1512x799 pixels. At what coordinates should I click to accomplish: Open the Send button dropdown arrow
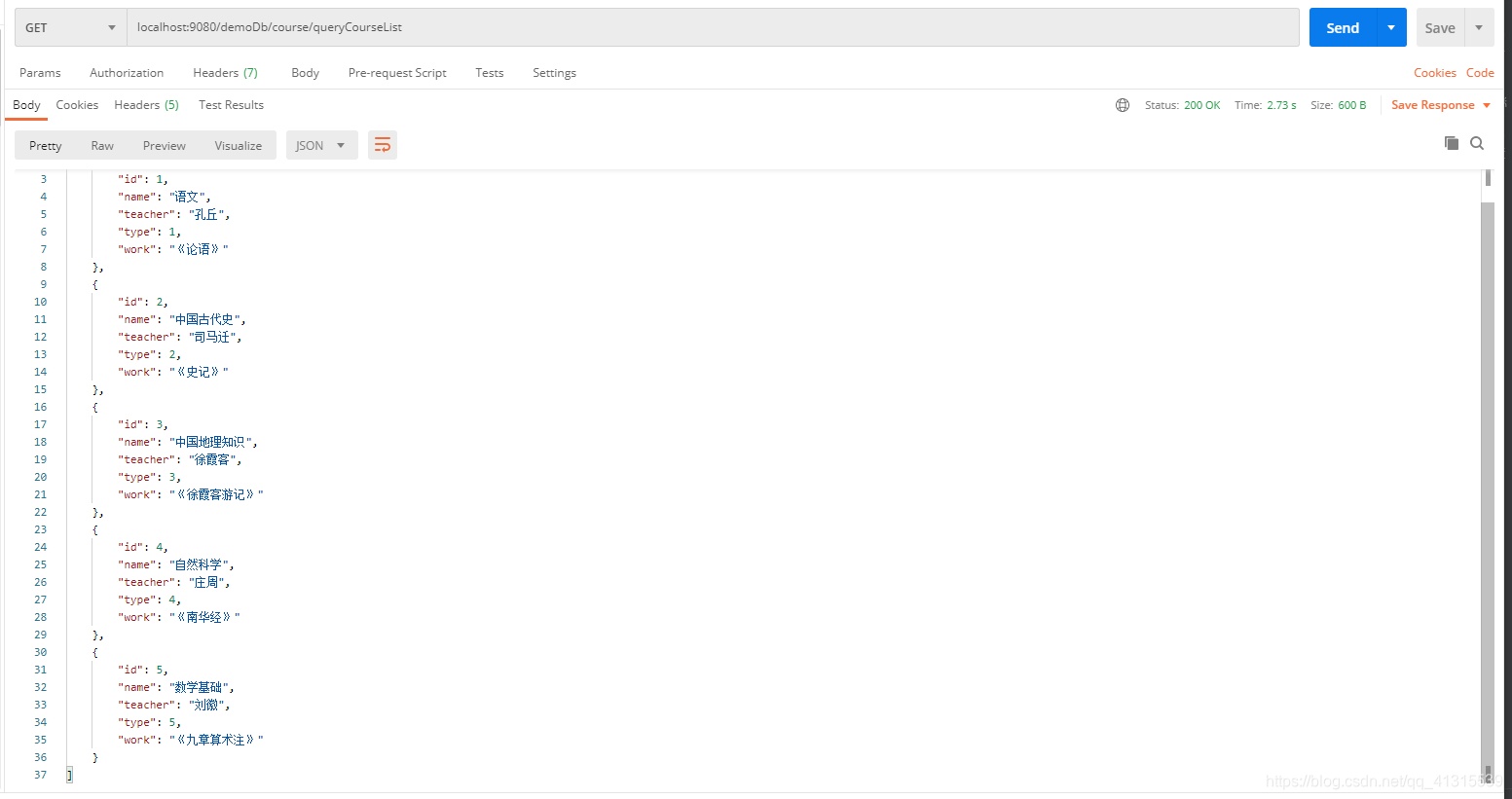click(x=1390, y=27)
